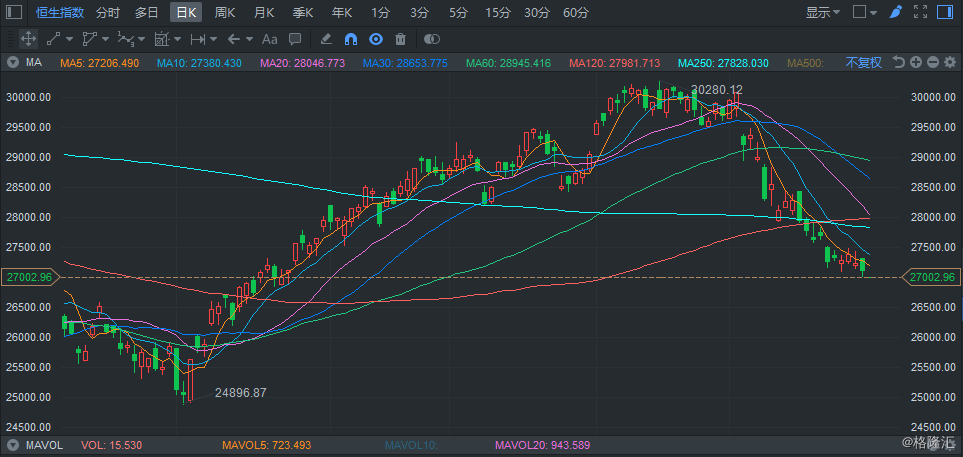Image resolution: width=963 pixels, height=457 pixels.
Task: Switch to 年K chart
Action: click(x=342, y=12)
